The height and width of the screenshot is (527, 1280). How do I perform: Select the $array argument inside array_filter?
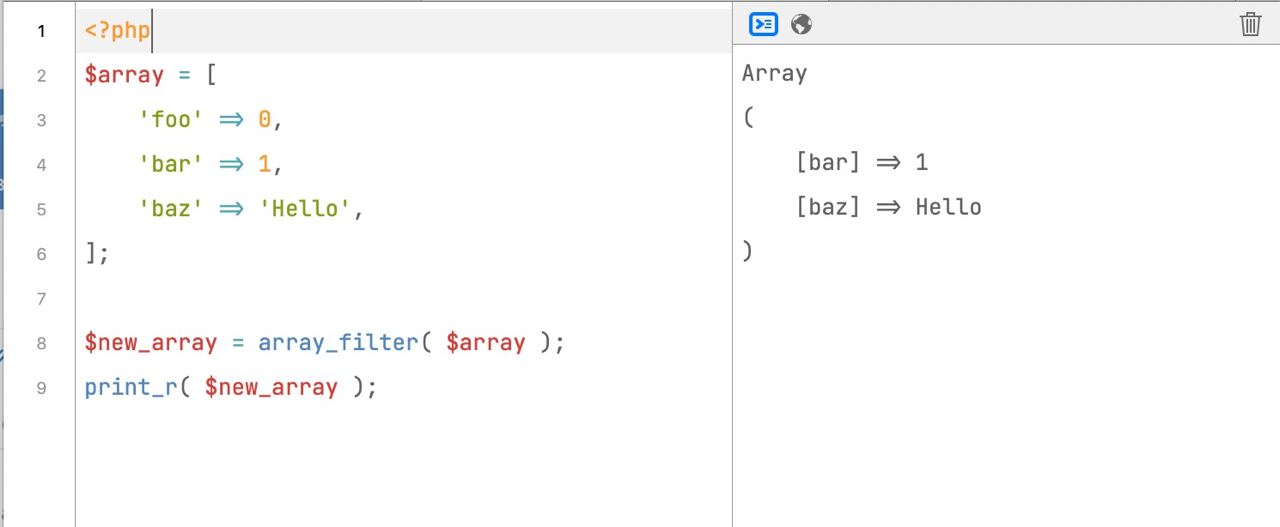[x=485, y=343]
